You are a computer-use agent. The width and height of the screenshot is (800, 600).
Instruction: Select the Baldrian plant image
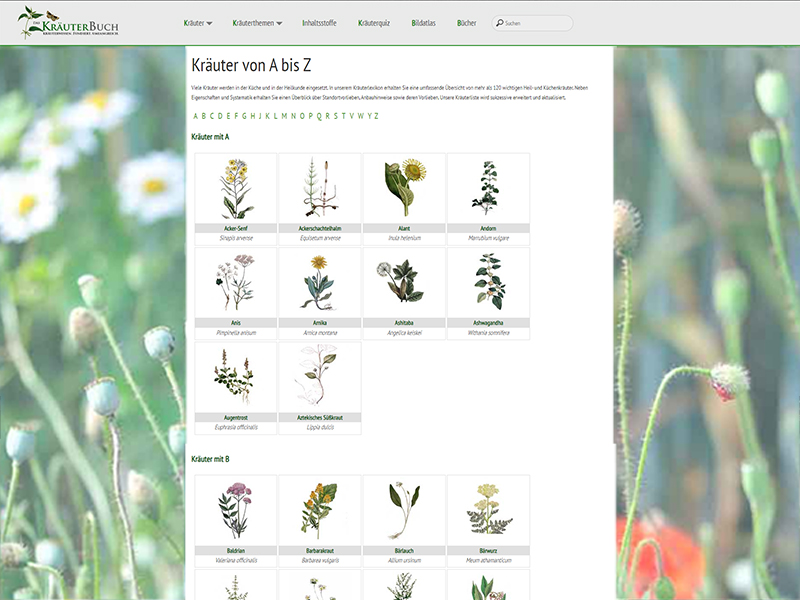click(x=236, y=510)
